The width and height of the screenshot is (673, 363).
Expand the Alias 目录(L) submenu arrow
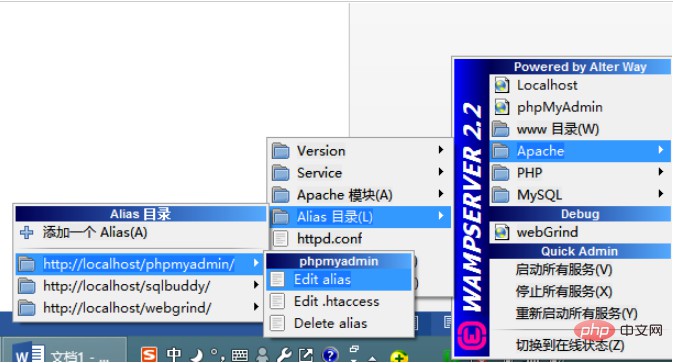click(441, 216)
